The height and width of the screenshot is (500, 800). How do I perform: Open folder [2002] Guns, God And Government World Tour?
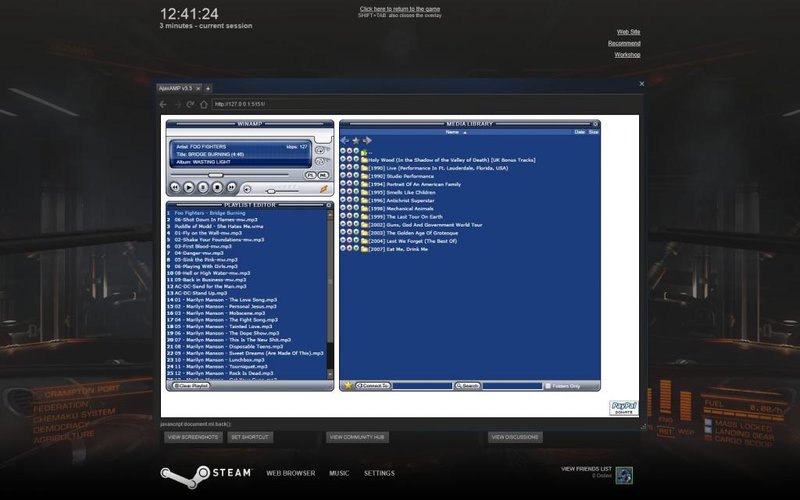[426, 225]
